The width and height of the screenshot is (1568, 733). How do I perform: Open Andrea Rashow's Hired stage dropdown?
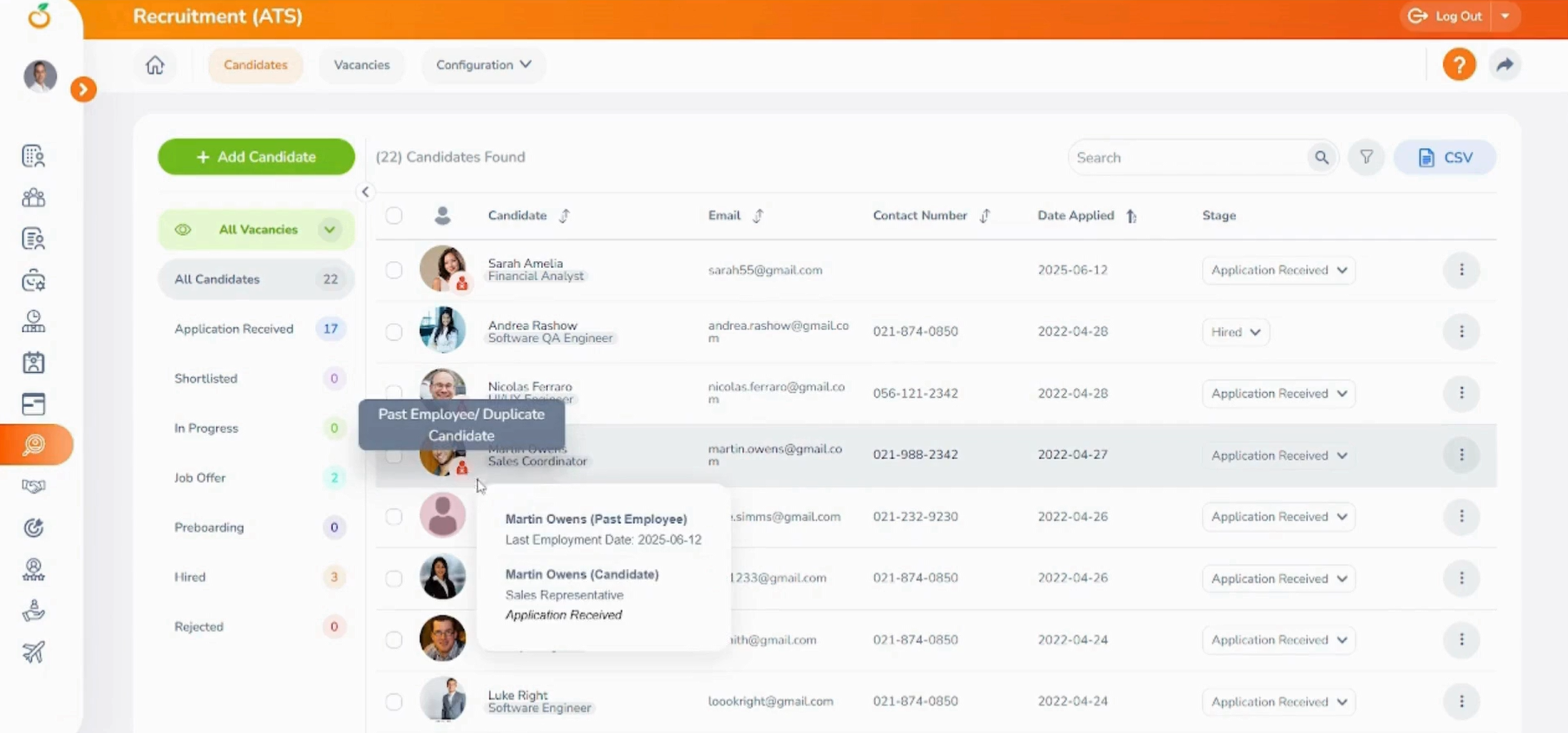[1235, 332]
